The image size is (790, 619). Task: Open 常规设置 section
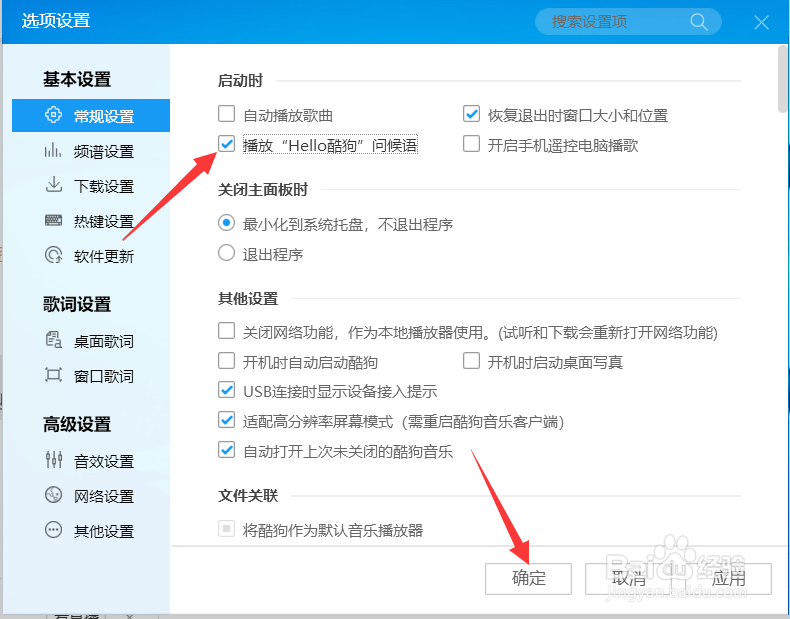point(91,115)
